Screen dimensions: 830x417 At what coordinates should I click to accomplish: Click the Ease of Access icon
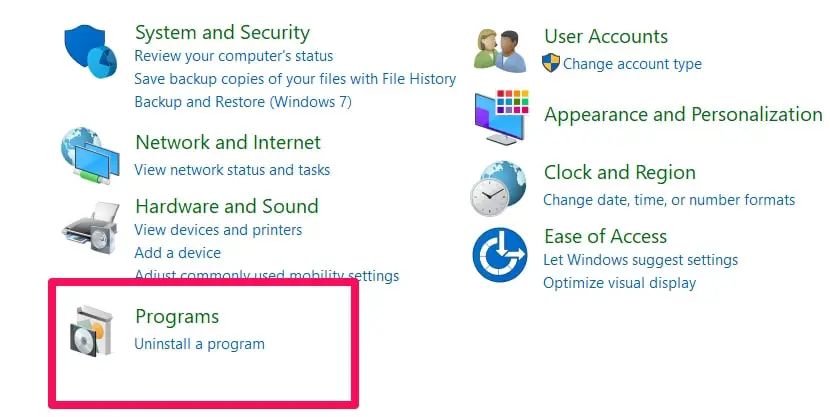coord(500,255)
